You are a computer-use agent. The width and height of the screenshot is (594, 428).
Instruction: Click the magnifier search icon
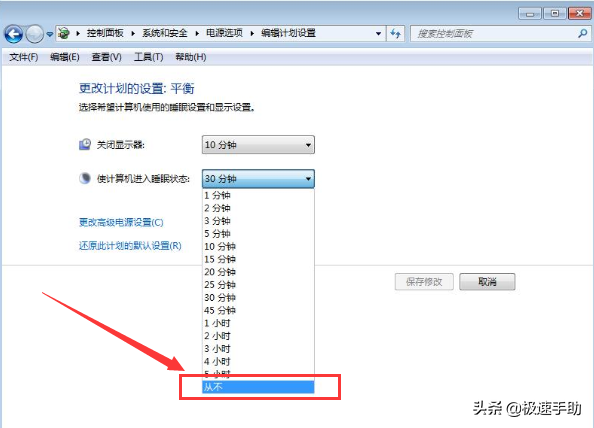coord(583,33)
